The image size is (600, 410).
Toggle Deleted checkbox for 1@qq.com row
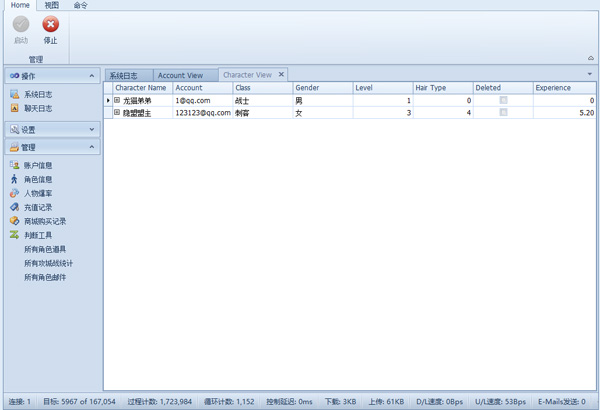pos(504,100)
